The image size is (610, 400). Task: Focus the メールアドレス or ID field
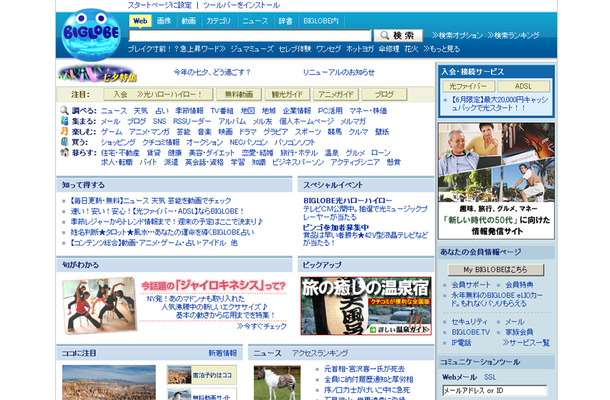pyautogui.click(x=494, y=391)
